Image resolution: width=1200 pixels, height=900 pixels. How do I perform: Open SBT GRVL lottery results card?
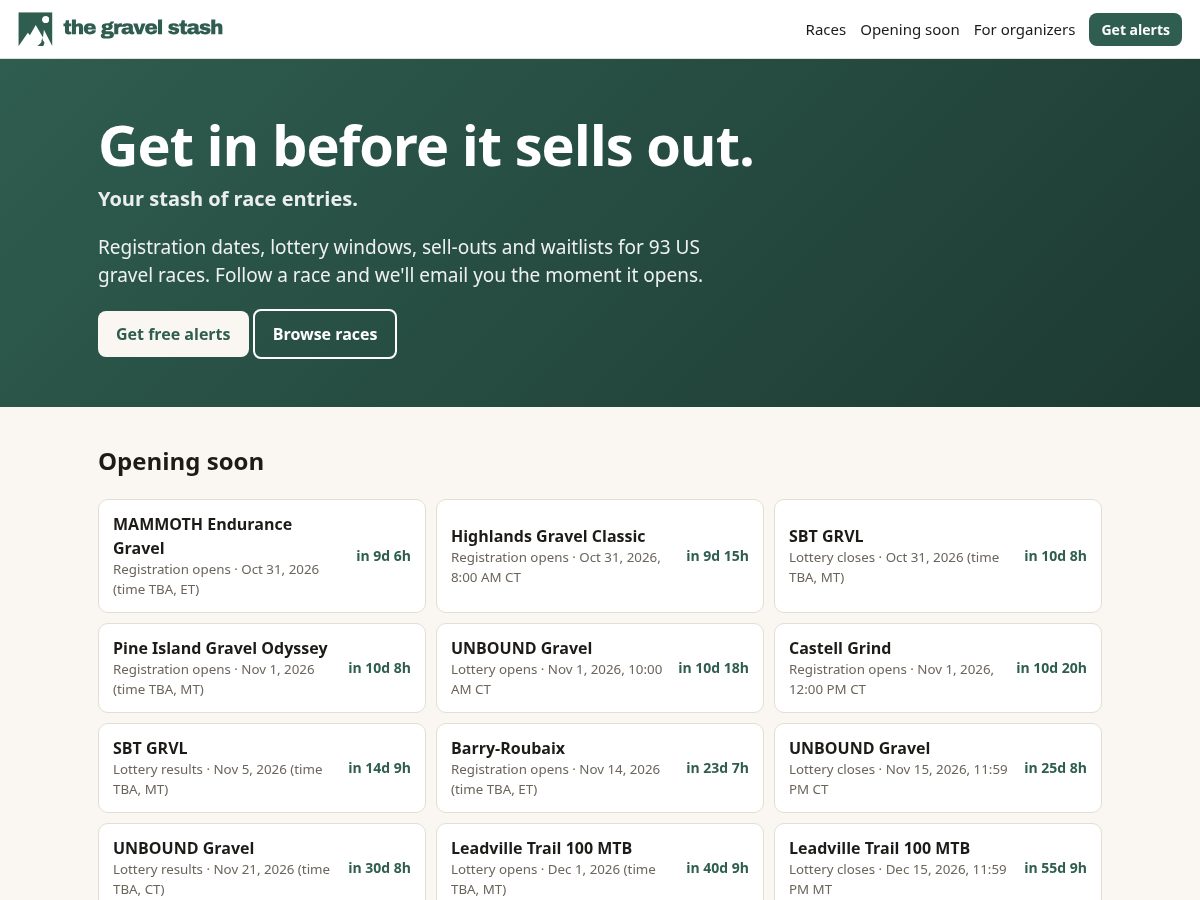[262, 768]
